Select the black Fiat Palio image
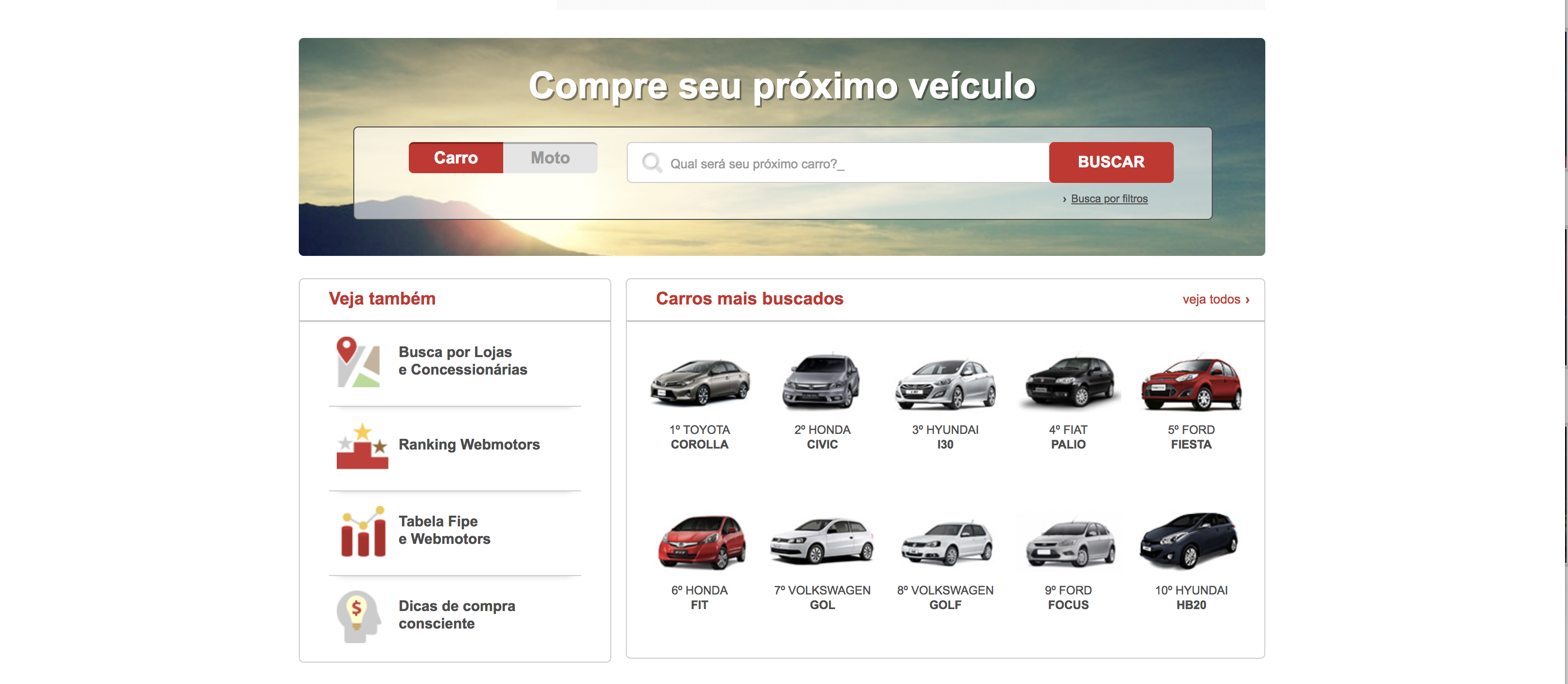Viewport: 1568px width, 684px height. click(1070, 381)
